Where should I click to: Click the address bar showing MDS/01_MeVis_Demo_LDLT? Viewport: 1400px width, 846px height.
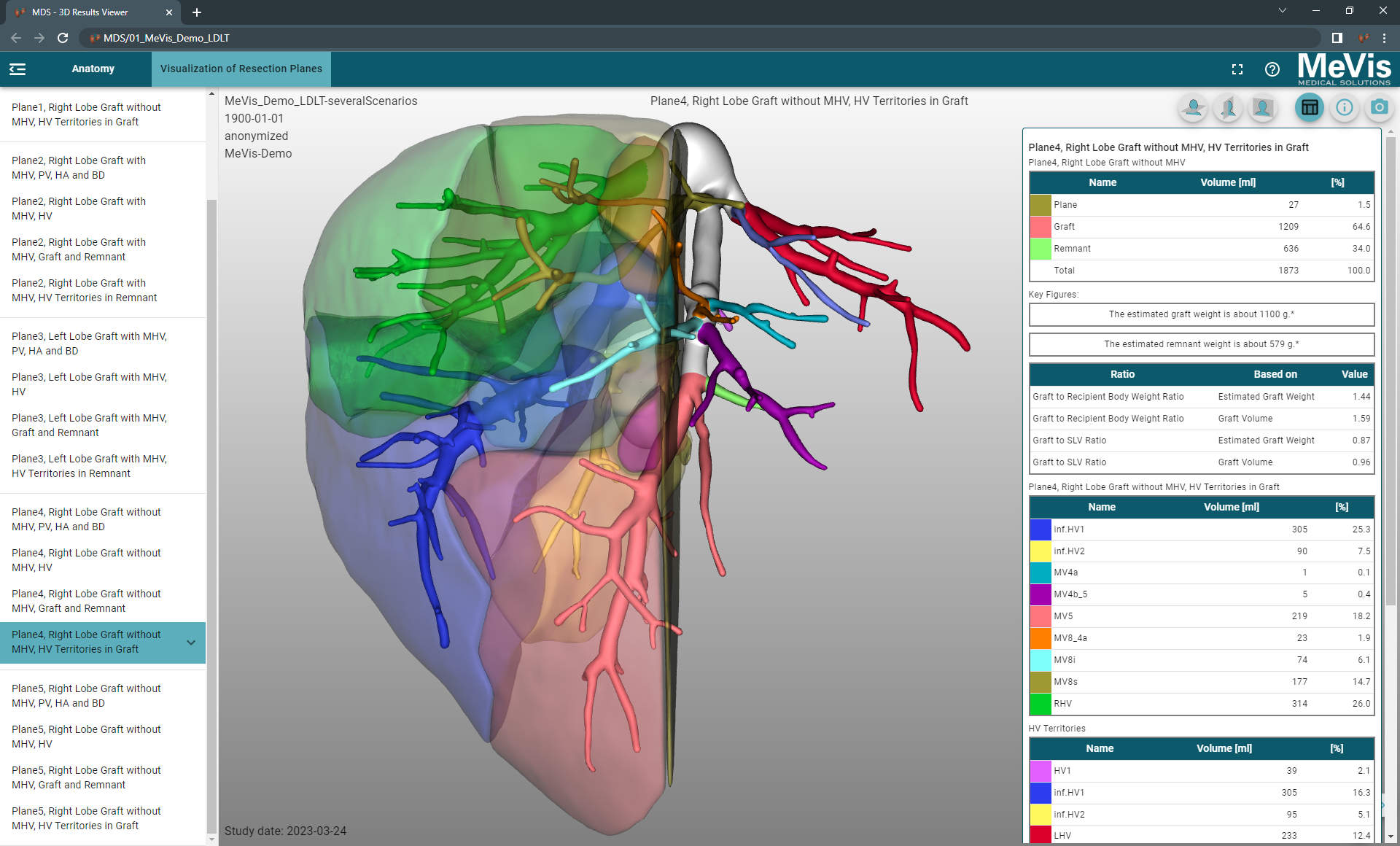(x=700, y=38)
